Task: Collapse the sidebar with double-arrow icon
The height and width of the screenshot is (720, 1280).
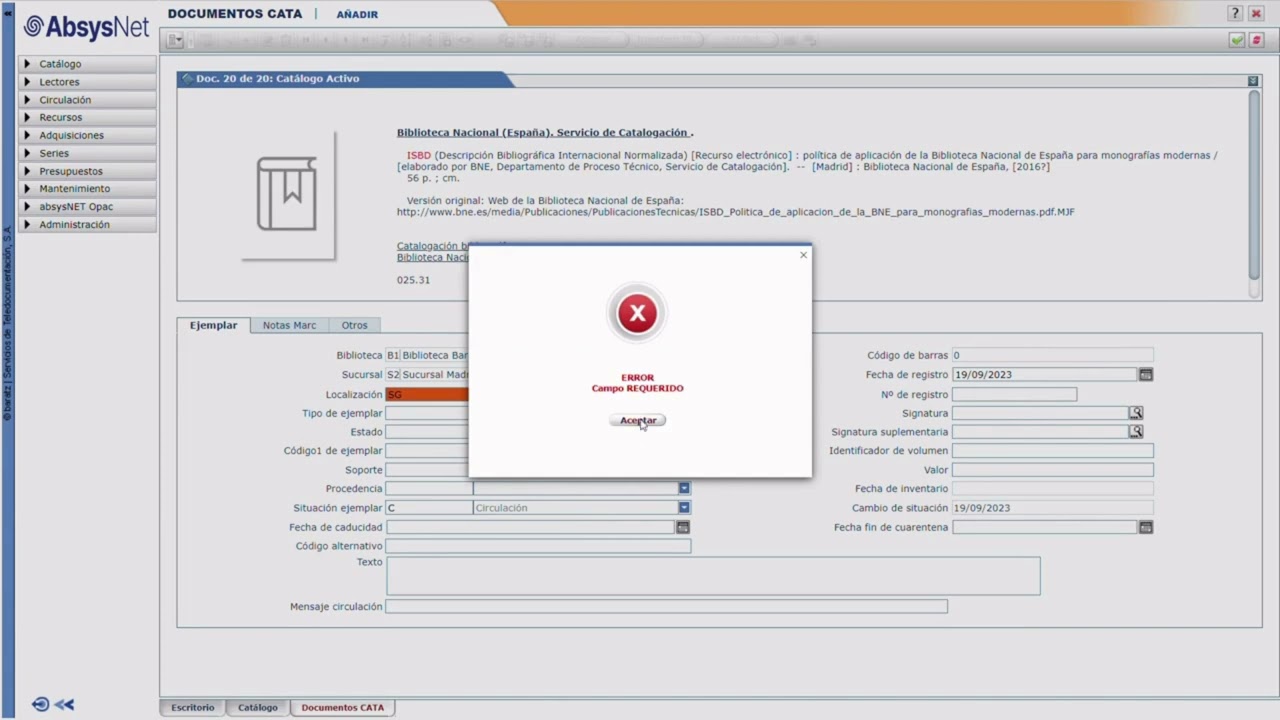Action: coord(65,704)
